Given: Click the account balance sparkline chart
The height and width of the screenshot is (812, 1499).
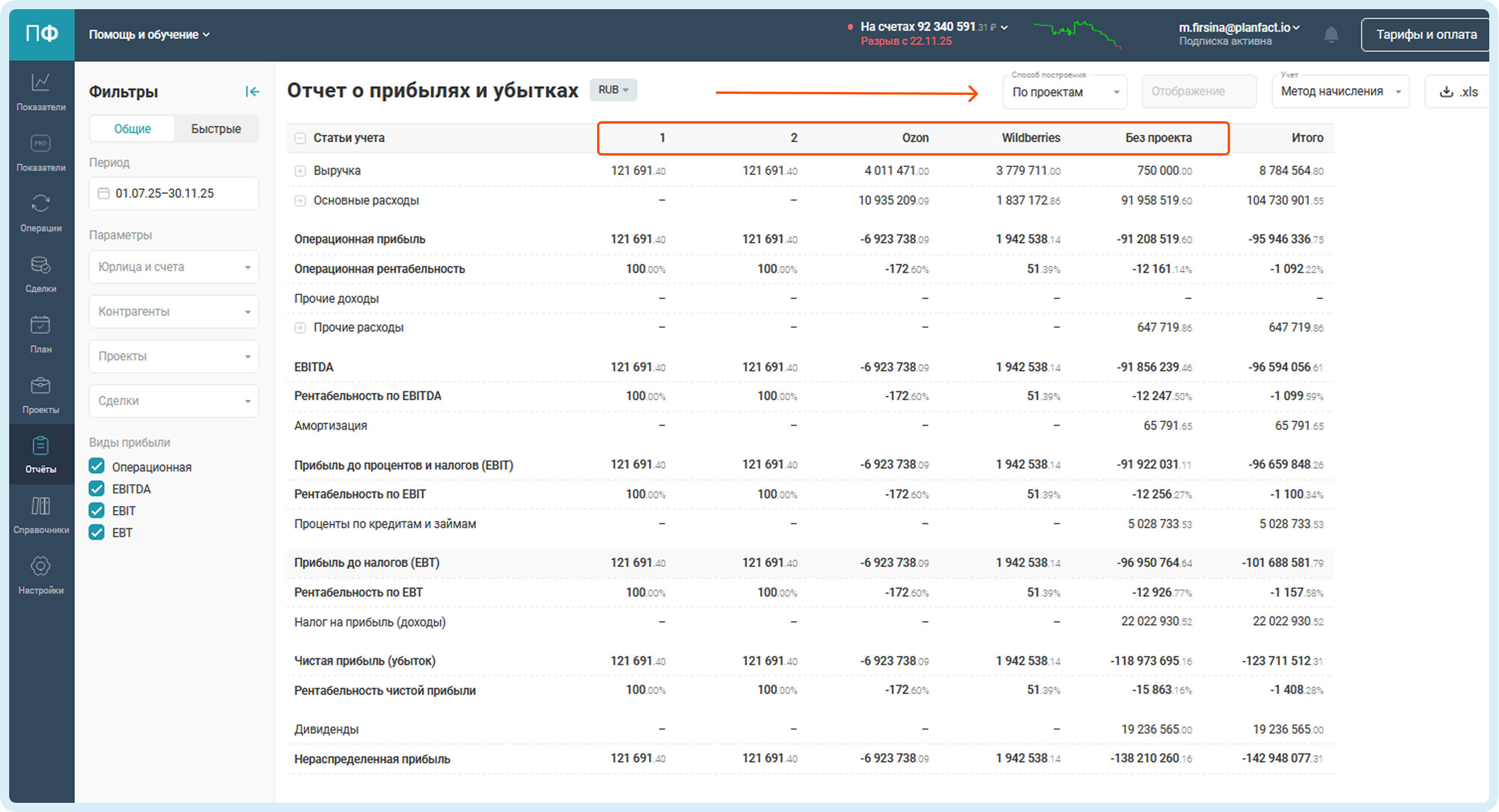Looking at the screenshot, I should pyautogui.click(x=1076, y=34).
